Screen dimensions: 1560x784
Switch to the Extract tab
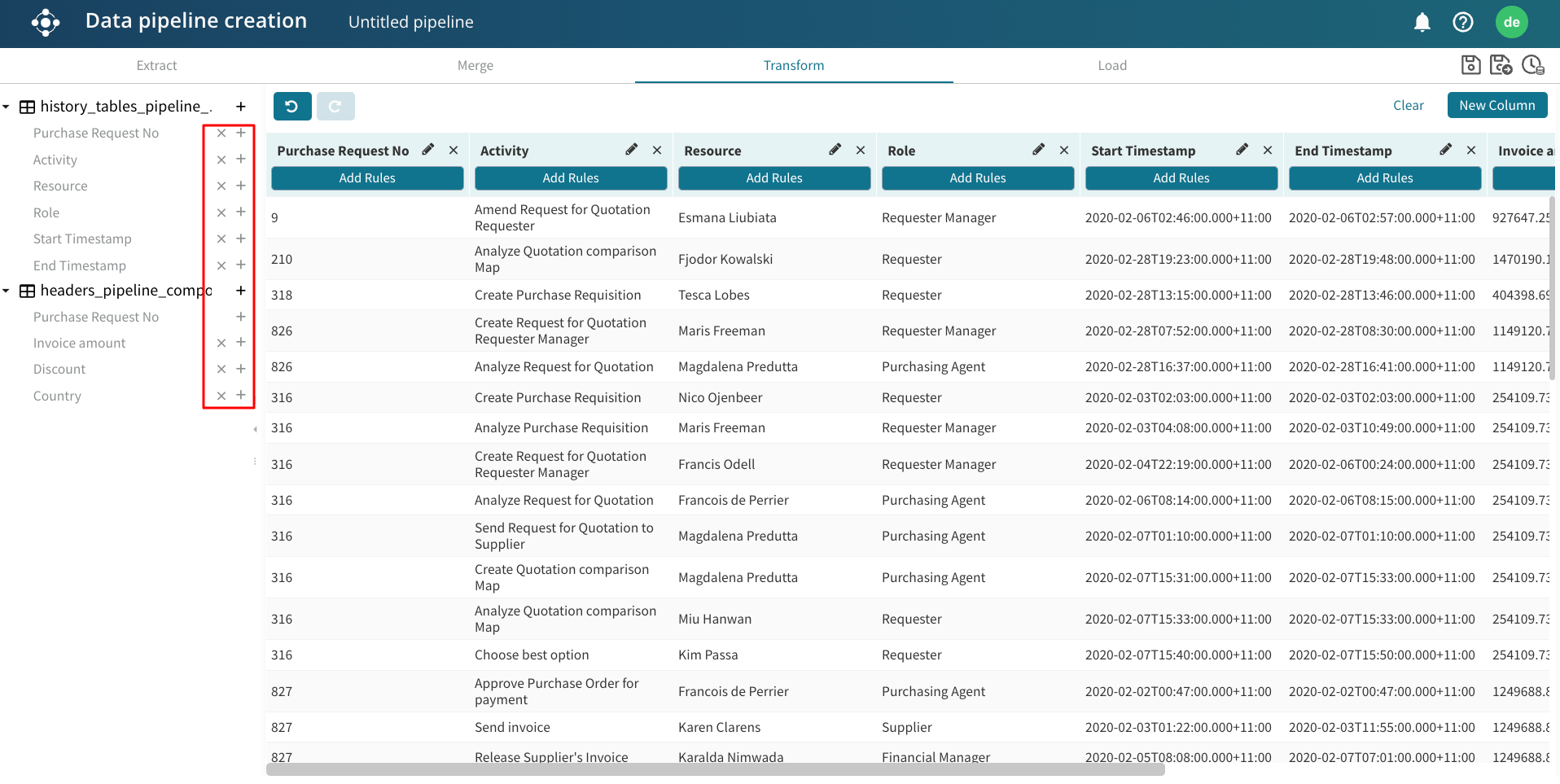click(156, 65)
